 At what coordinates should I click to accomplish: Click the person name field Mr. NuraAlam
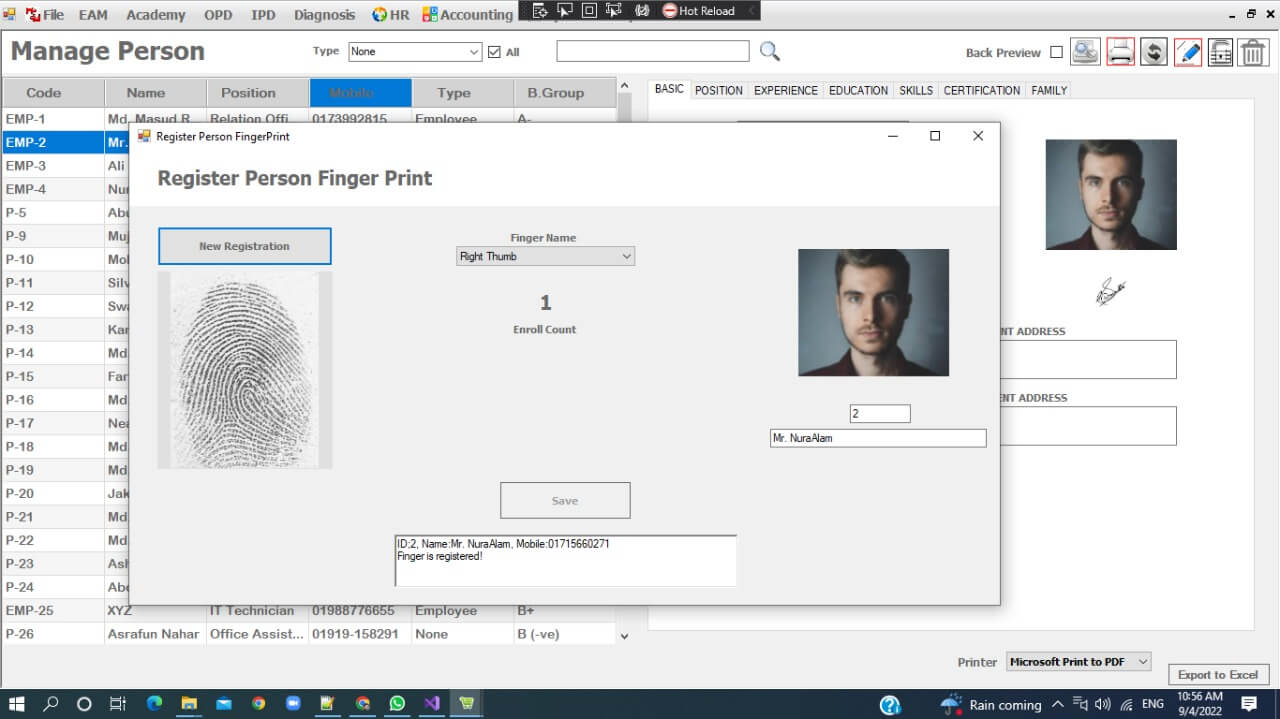[877, 438]
